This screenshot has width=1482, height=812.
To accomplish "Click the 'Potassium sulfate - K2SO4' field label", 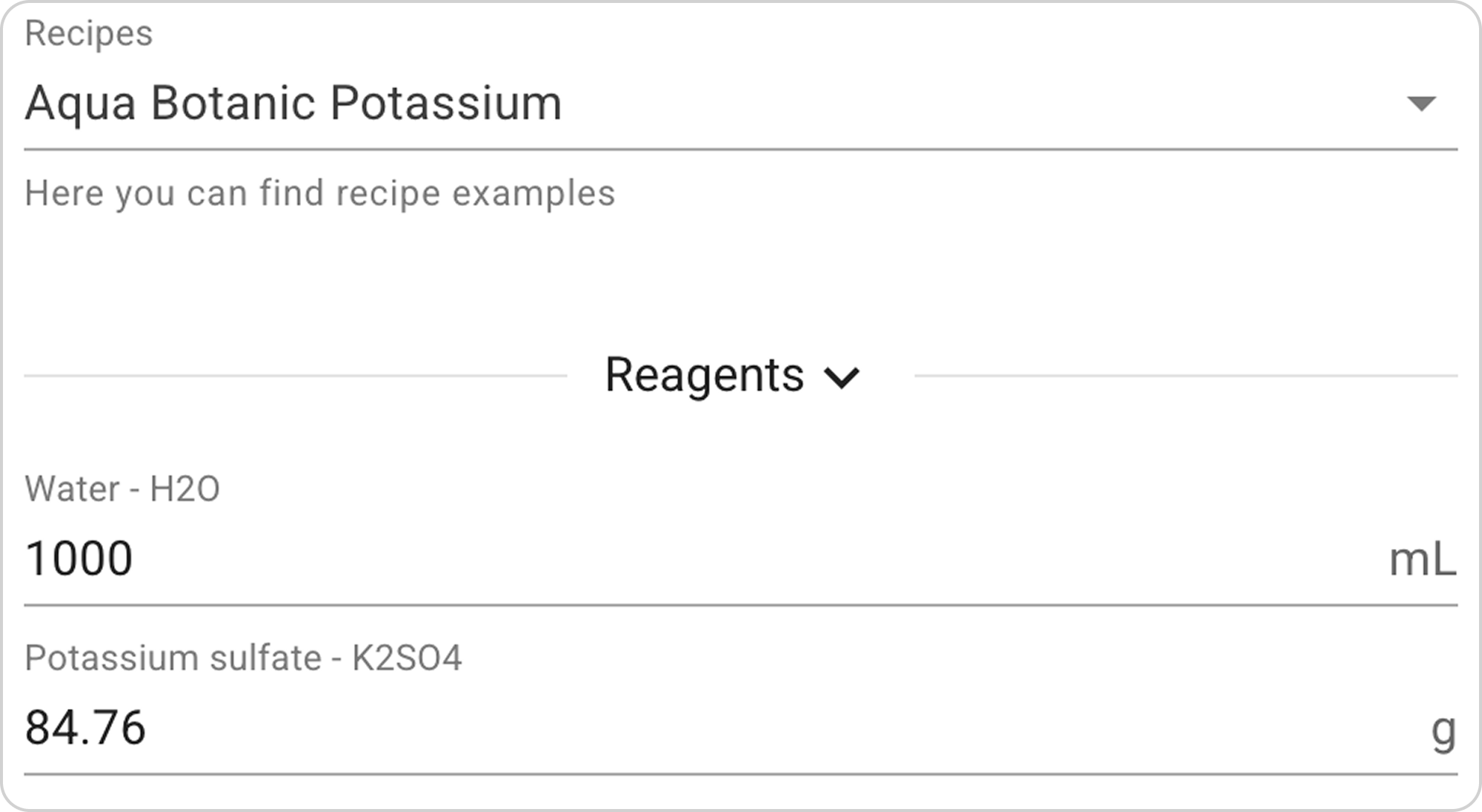I will click(x=243, y=658).
